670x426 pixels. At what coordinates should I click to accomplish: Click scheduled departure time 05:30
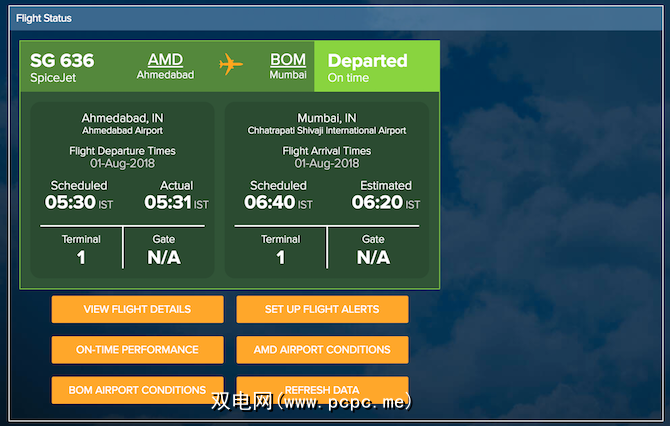(70, 202)
